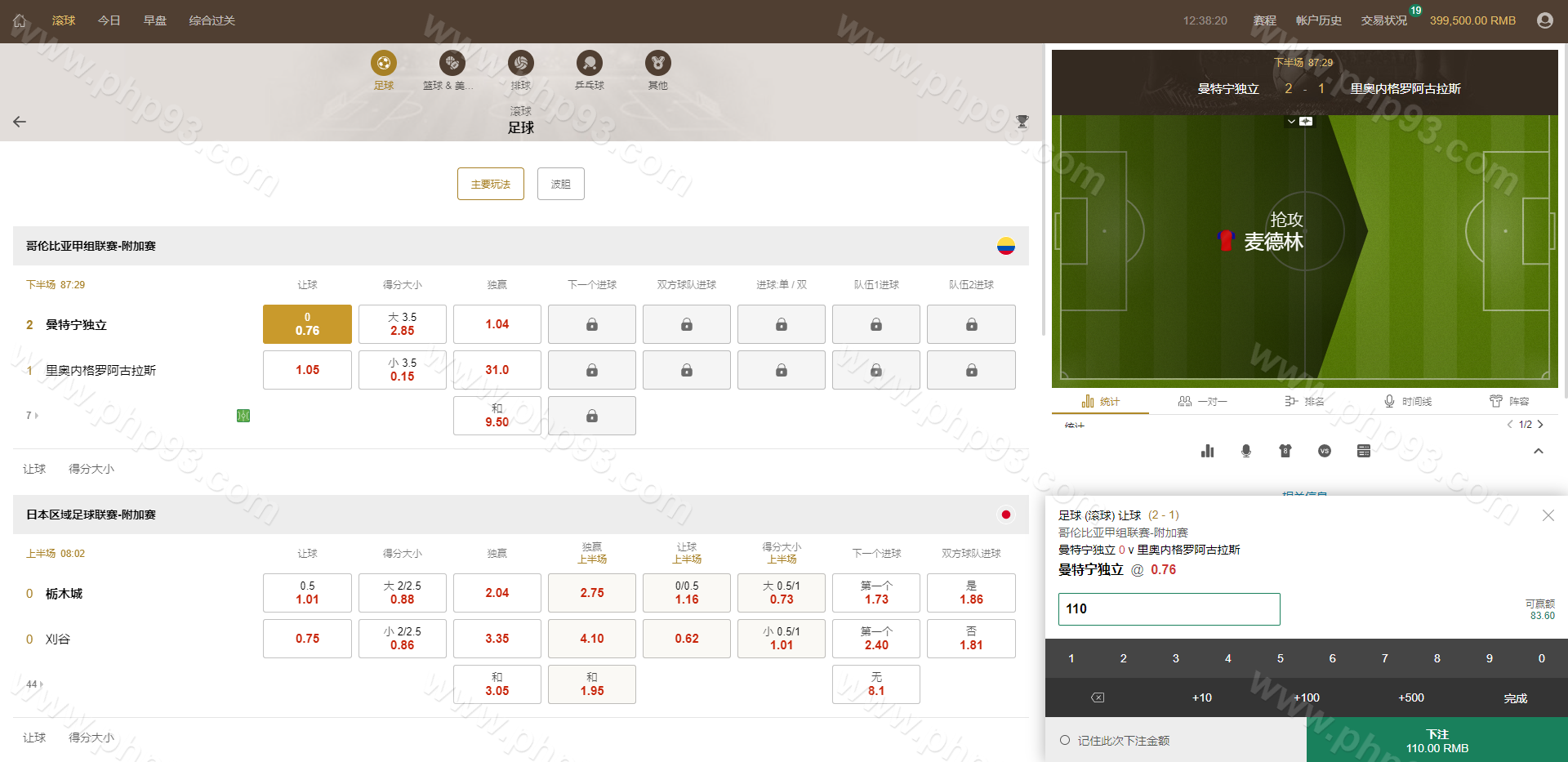This screenshot has width=1568, height=762.
Task: Select the 篮球 basketball sport icon
Action: point(452,63)
